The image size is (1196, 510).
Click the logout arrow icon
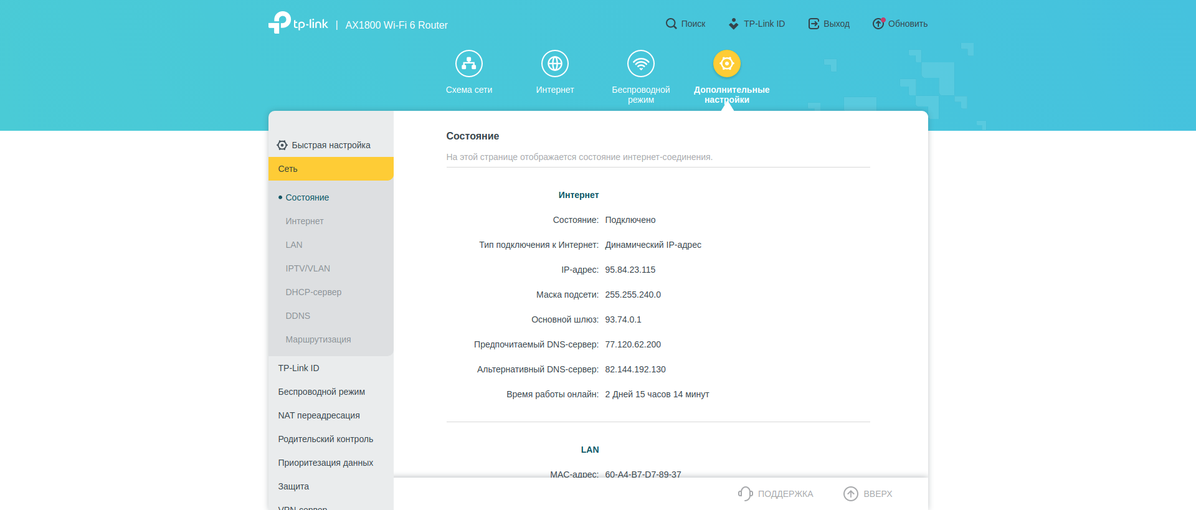tap(814, 24)
